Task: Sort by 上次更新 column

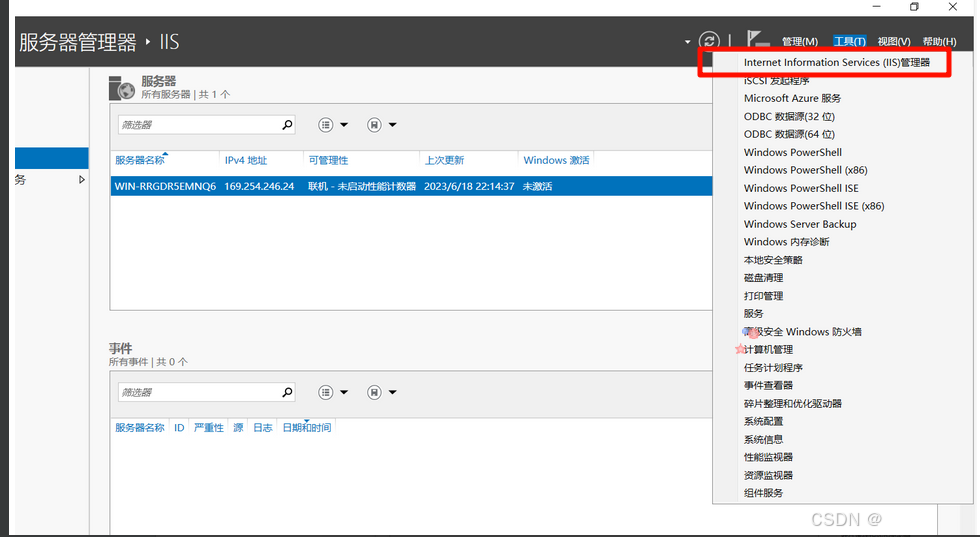Action: point(444,160)
